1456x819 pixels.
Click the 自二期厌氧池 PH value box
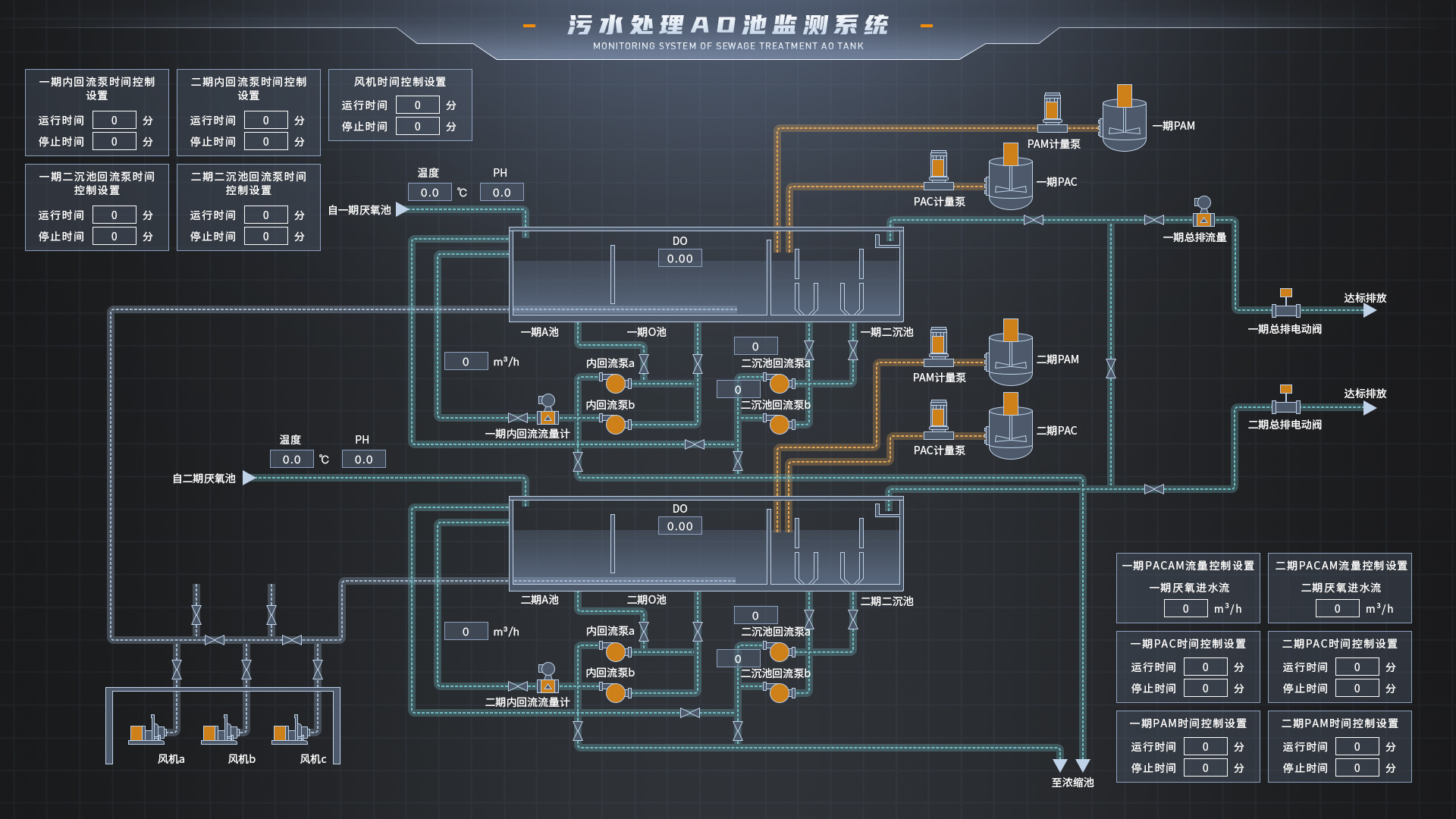[x=363, y=460]
